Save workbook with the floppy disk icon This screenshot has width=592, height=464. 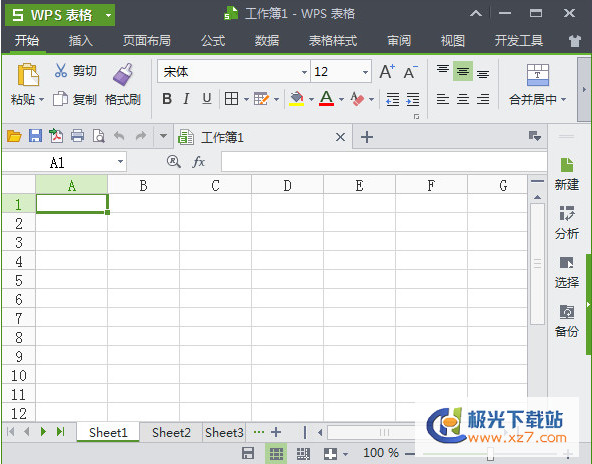pyautogui.click(x=35, y=136)
